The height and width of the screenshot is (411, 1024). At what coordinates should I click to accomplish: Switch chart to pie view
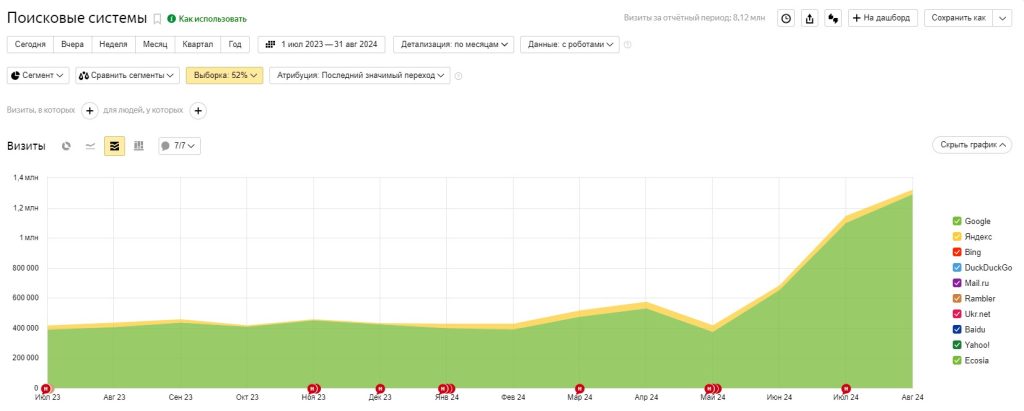coord(66,146)
